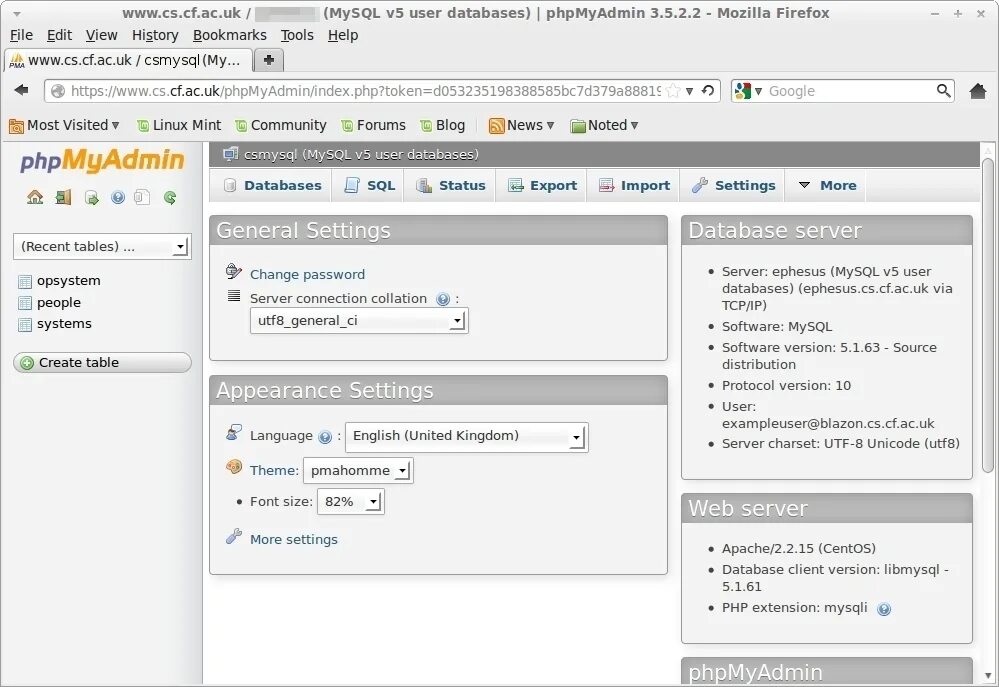Bookmark this page with star icon
Viewport: 999px width, 687px height.
coord(673,90)
